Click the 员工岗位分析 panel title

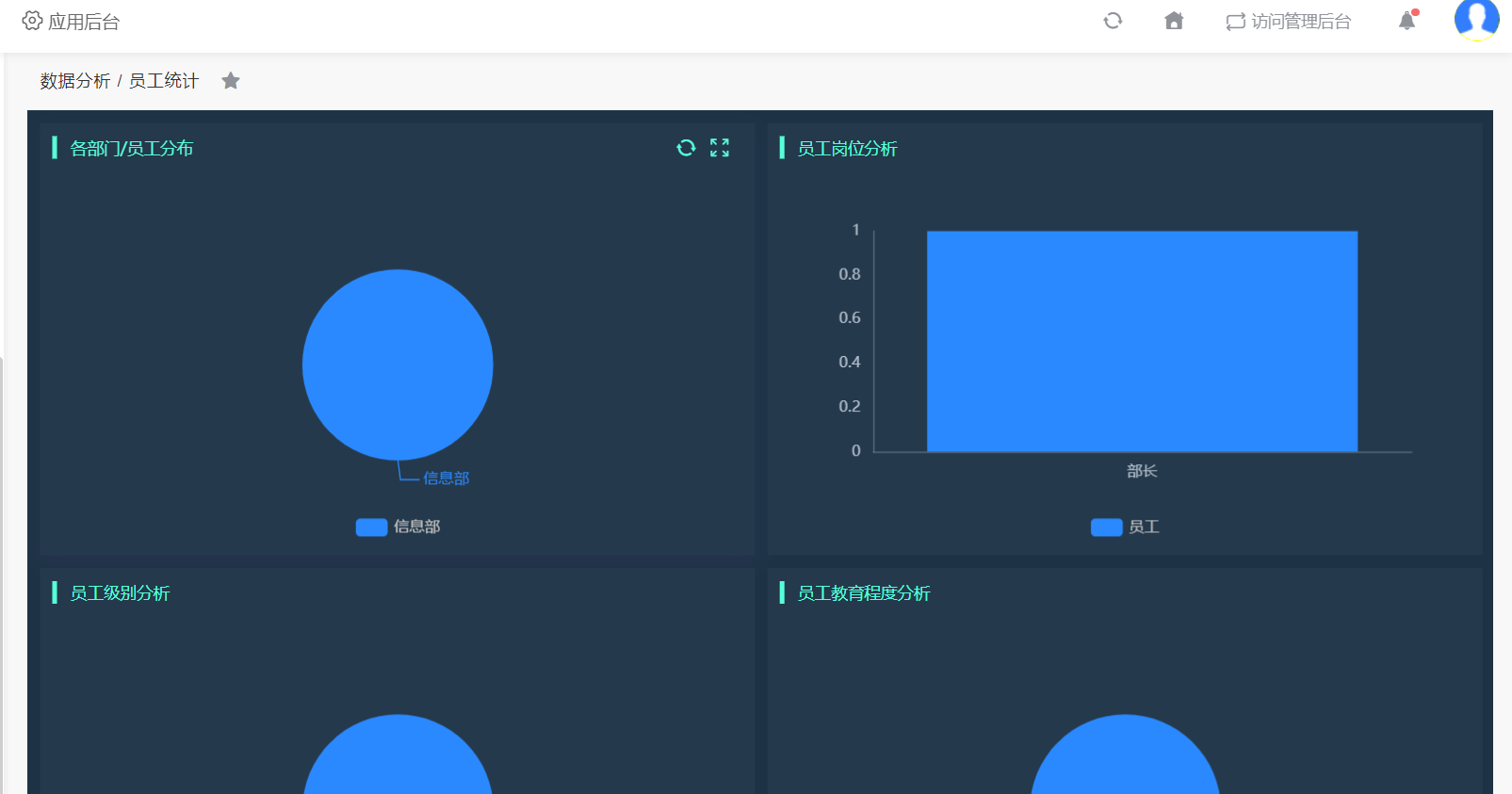click(847, 149)
